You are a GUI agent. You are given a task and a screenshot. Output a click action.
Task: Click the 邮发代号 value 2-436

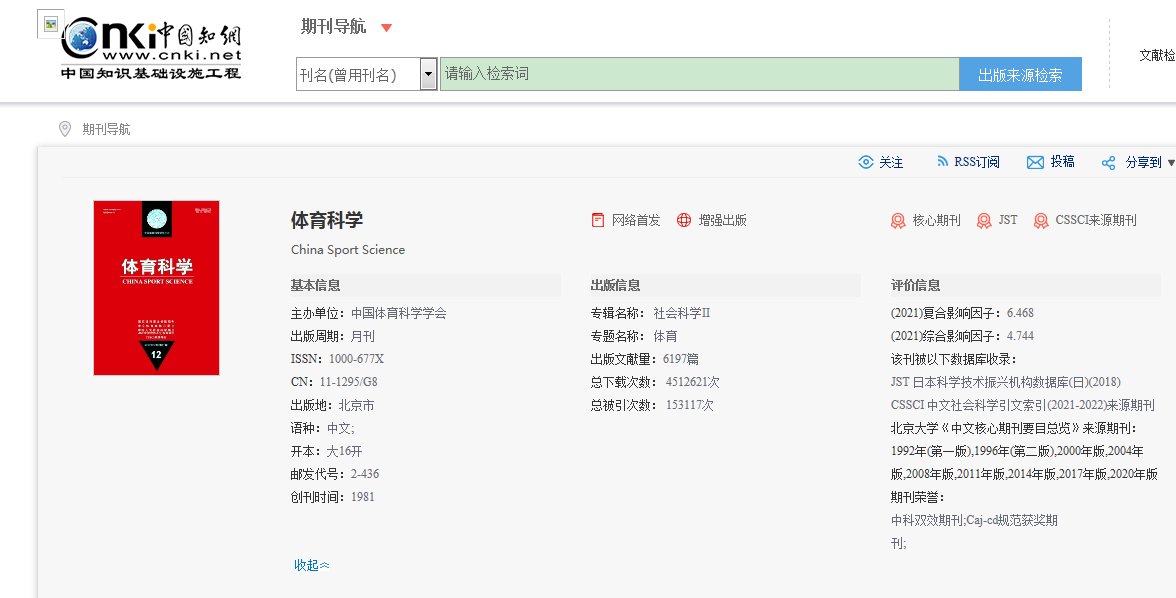[364, 474]
